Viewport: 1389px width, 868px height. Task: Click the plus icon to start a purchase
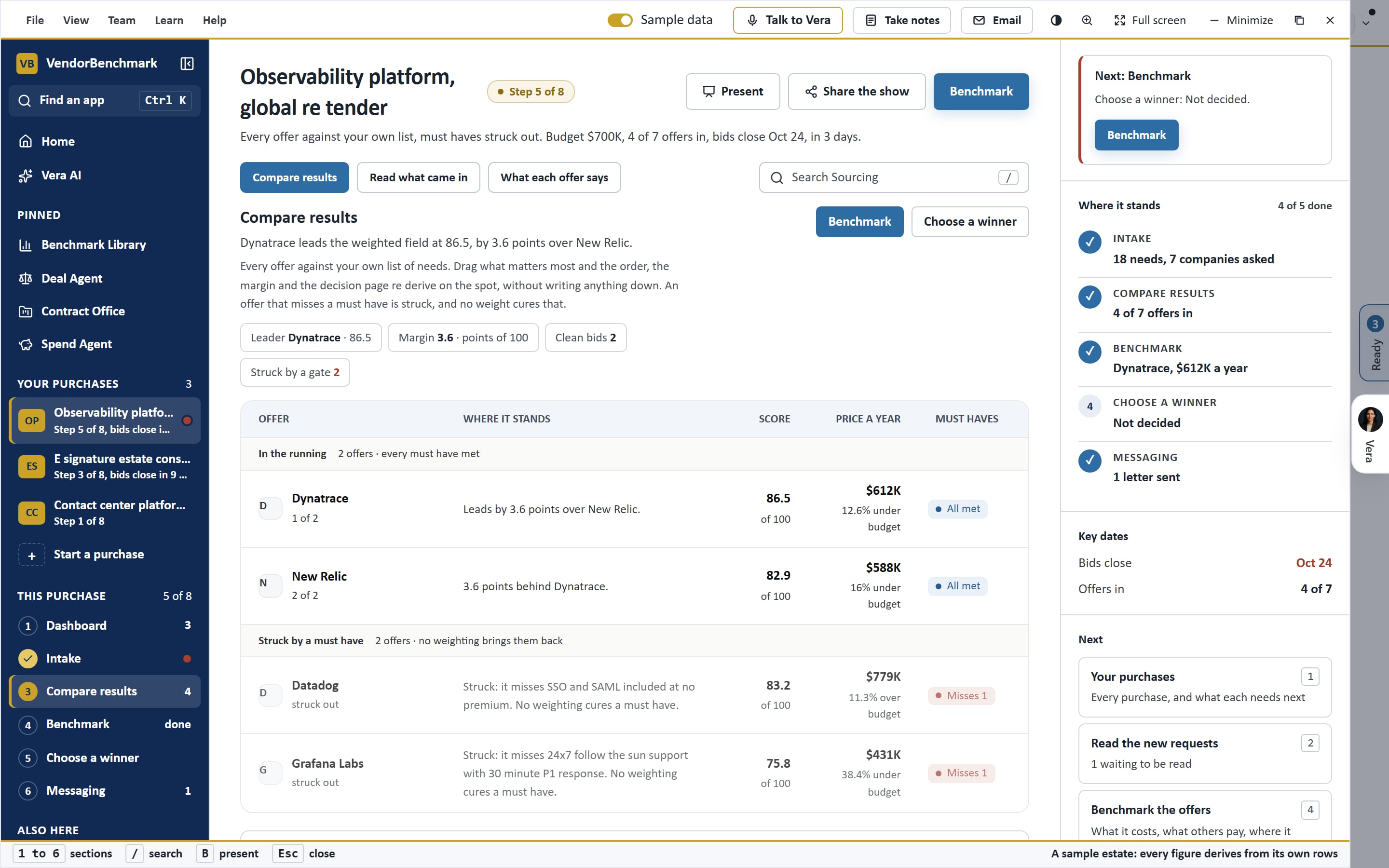click(x=31, y=555)
